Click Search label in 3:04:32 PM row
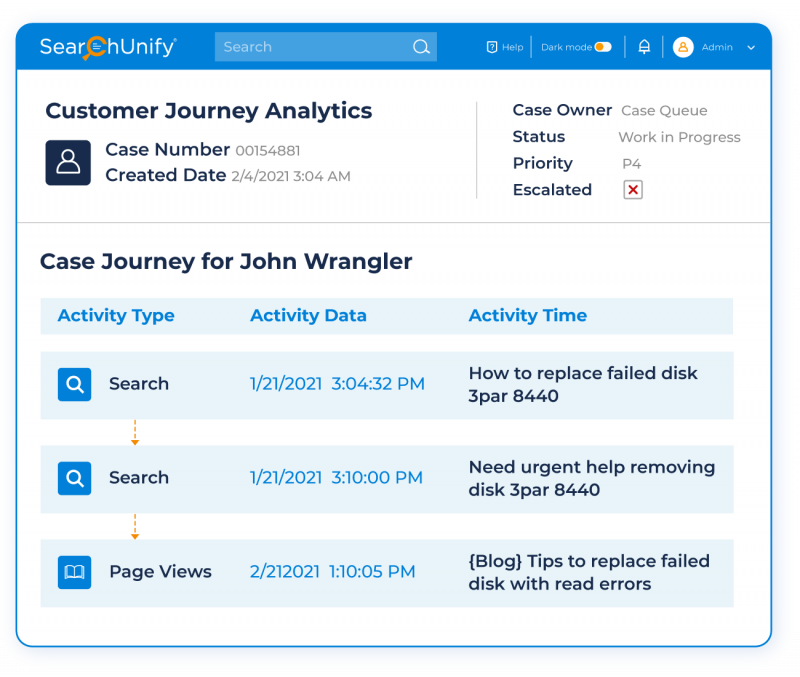800x677 pixels. [x=139, y=384]
